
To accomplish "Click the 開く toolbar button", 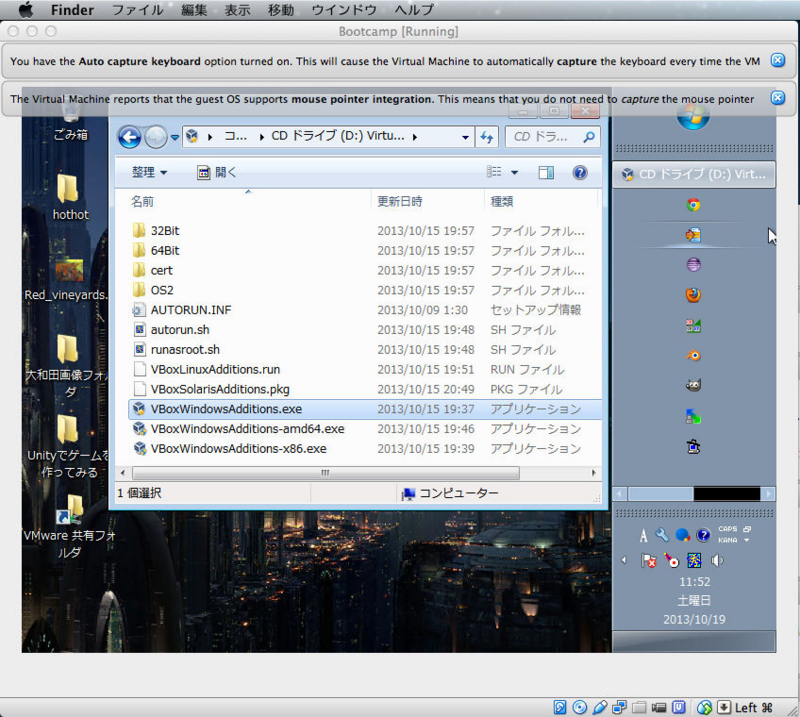I will (x=217, y=172).
